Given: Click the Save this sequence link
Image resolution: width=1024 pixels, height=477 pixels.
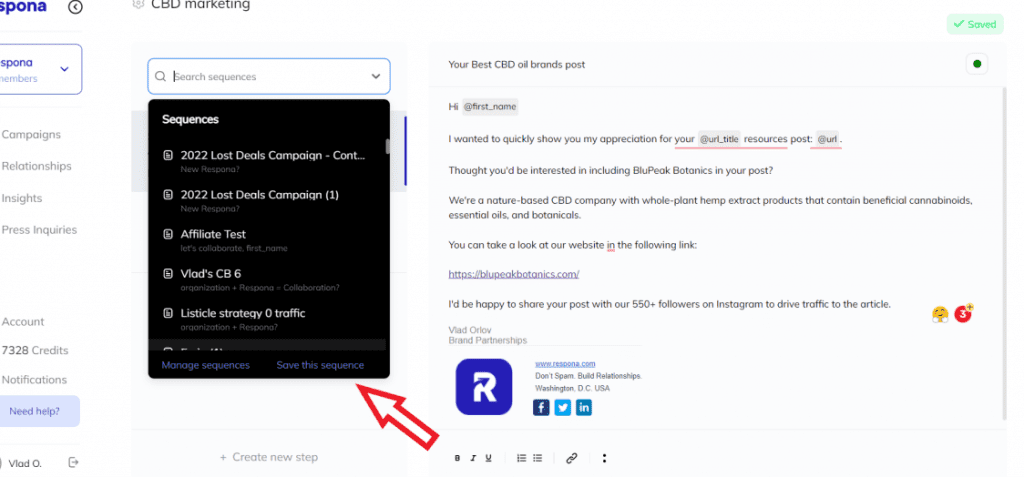Looking at the screenshot, I should click(320, 365).
